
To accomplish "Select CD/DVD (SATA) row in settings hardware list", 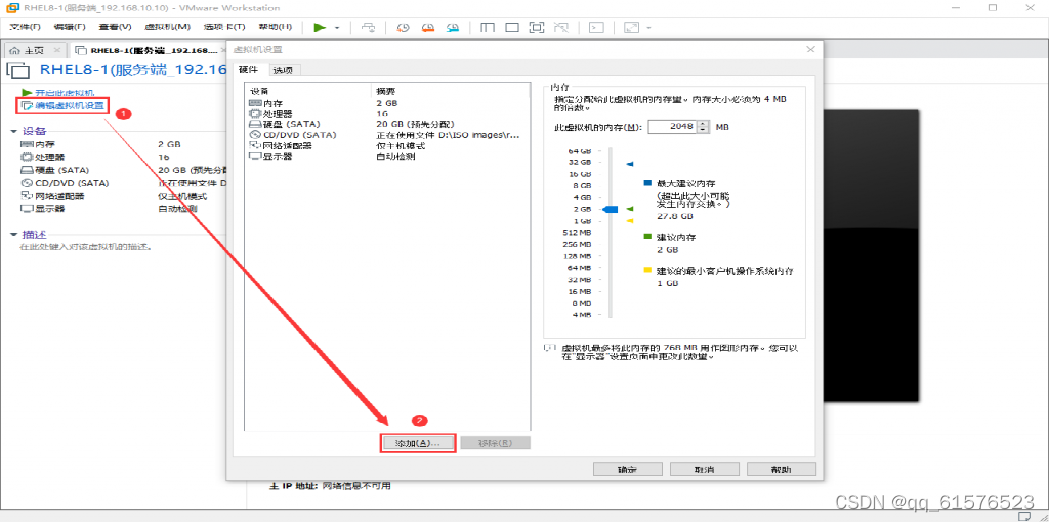I will 388,135.
